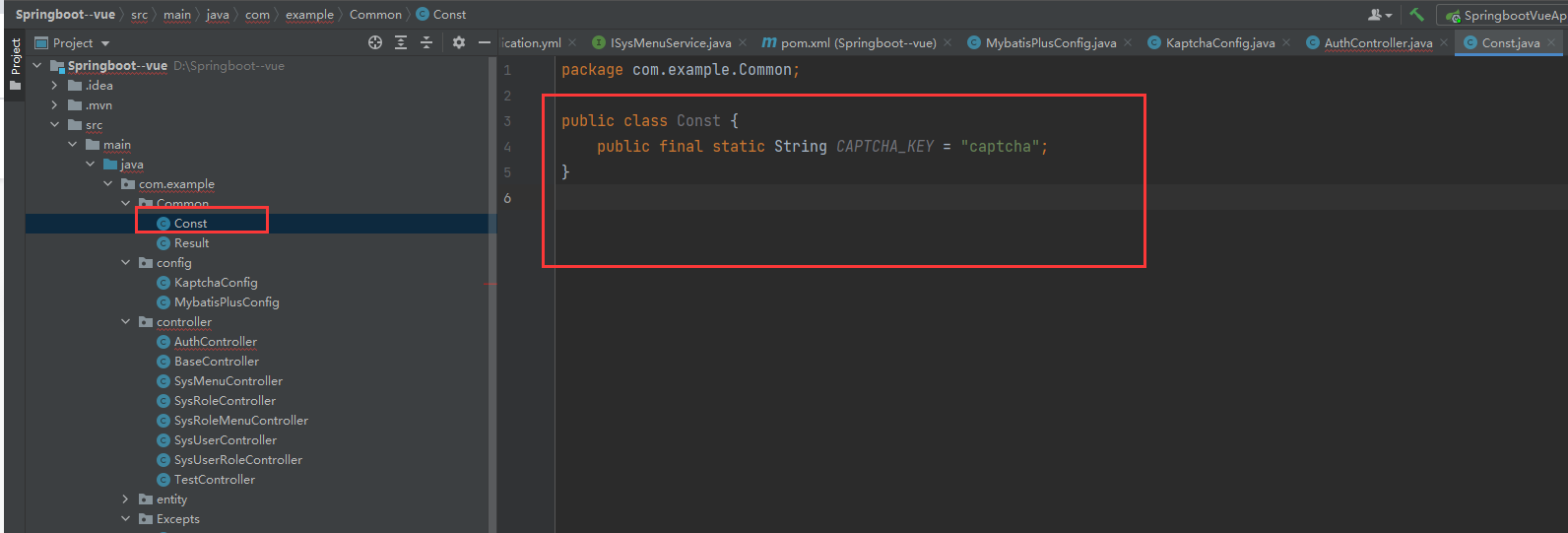This screenshot has height=533, width=1568.
Task: Open SysRoleMenuController class in tree
Action: click(x=241, y=421)
